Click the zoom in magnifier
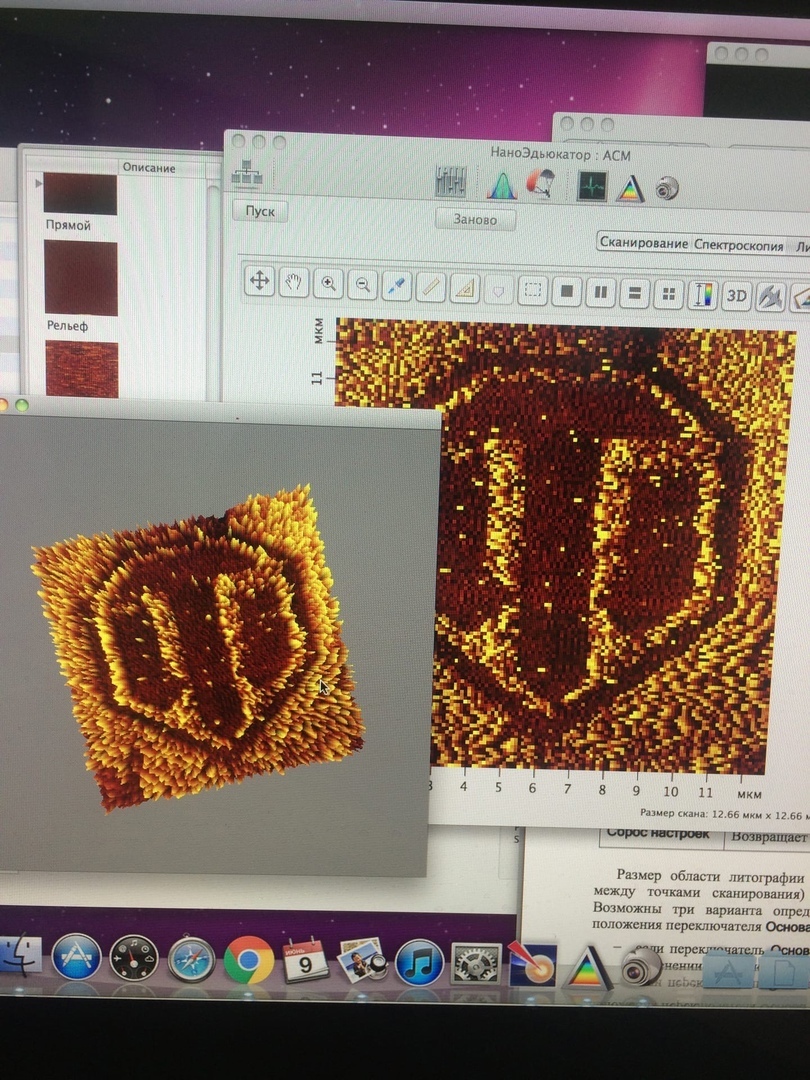Screen dimensions: 810x1080 tap(328, 284)
